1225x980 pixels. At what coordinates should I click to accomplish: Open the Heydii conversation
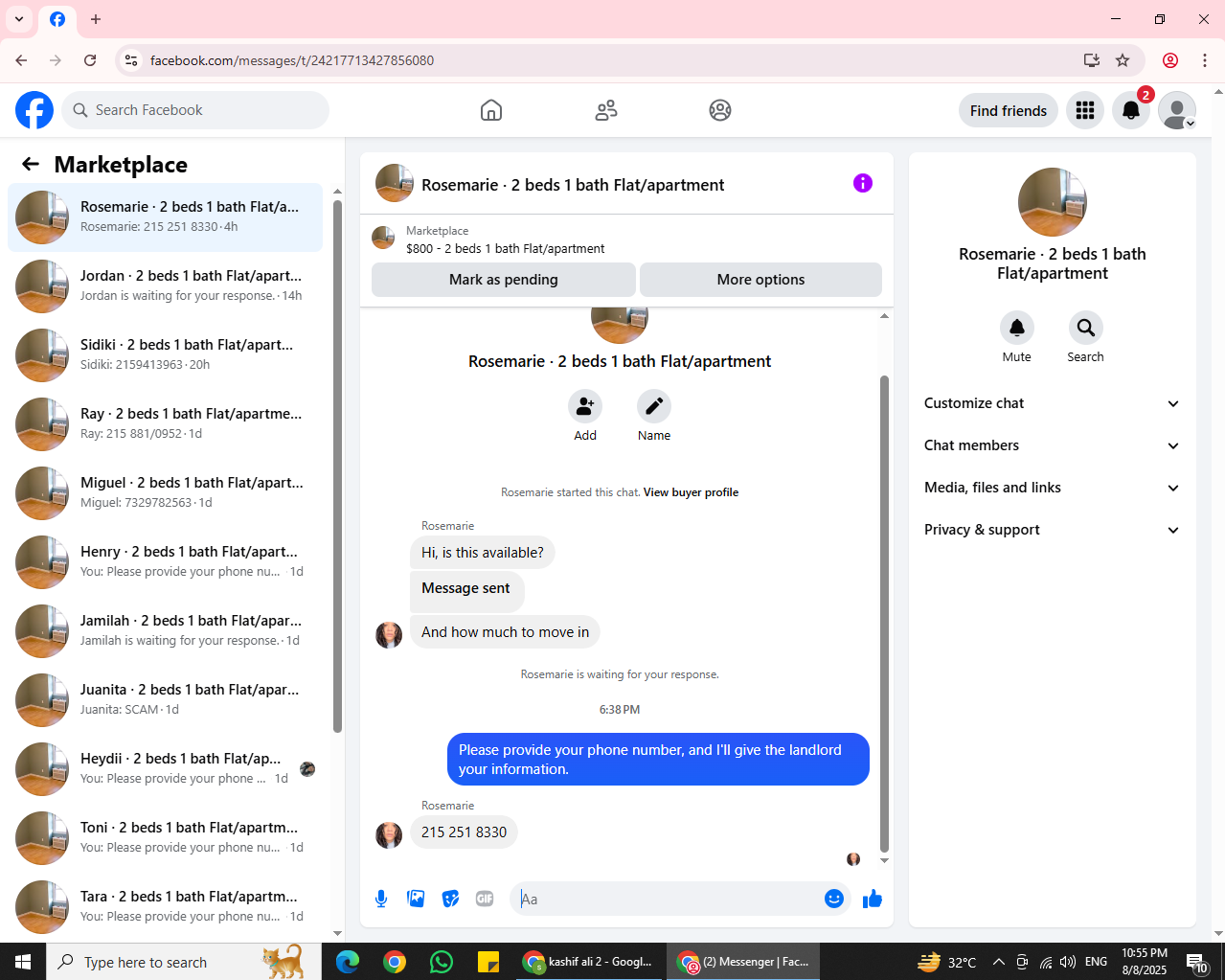coord(166,769)
